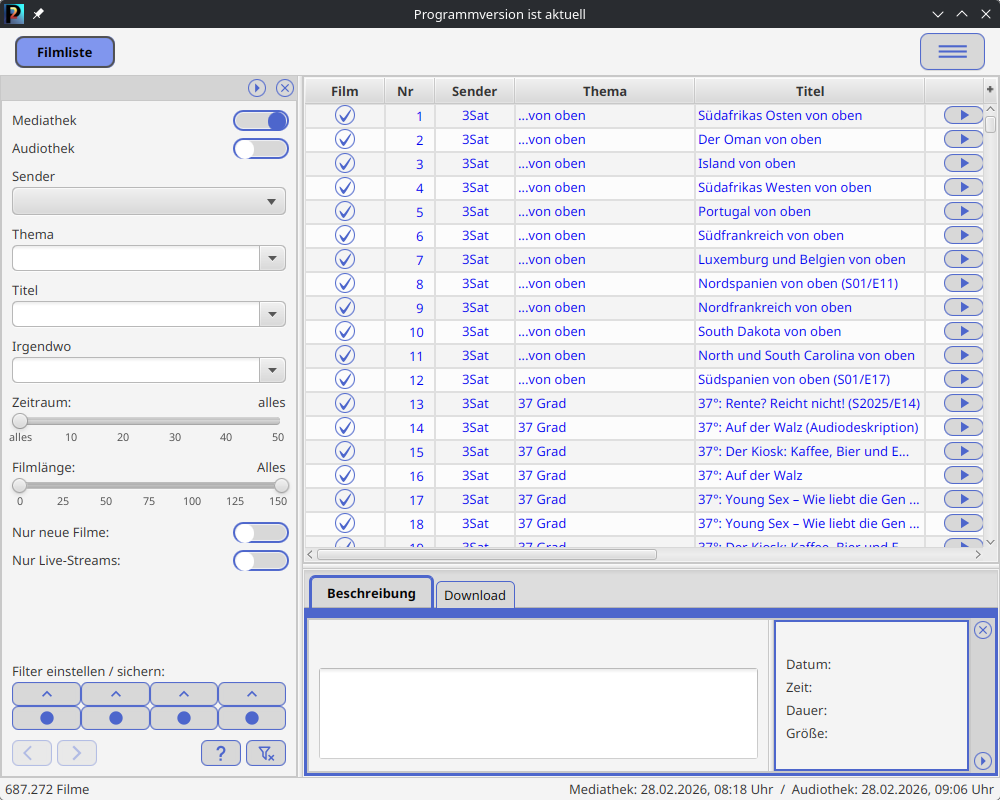Expand the Irgendwo combo box arrow
The image size is (1000, 800).
click(272, 370)
